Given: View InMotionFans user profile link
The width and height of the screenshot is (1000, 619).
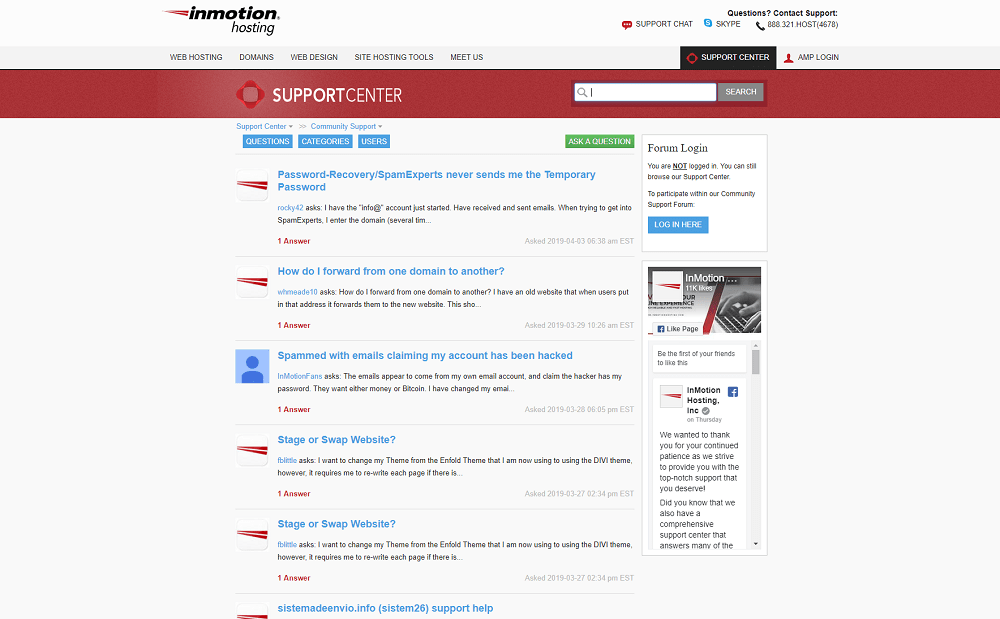Looking at the screenshot, I should pyautogui.click(x=300, y=376).
